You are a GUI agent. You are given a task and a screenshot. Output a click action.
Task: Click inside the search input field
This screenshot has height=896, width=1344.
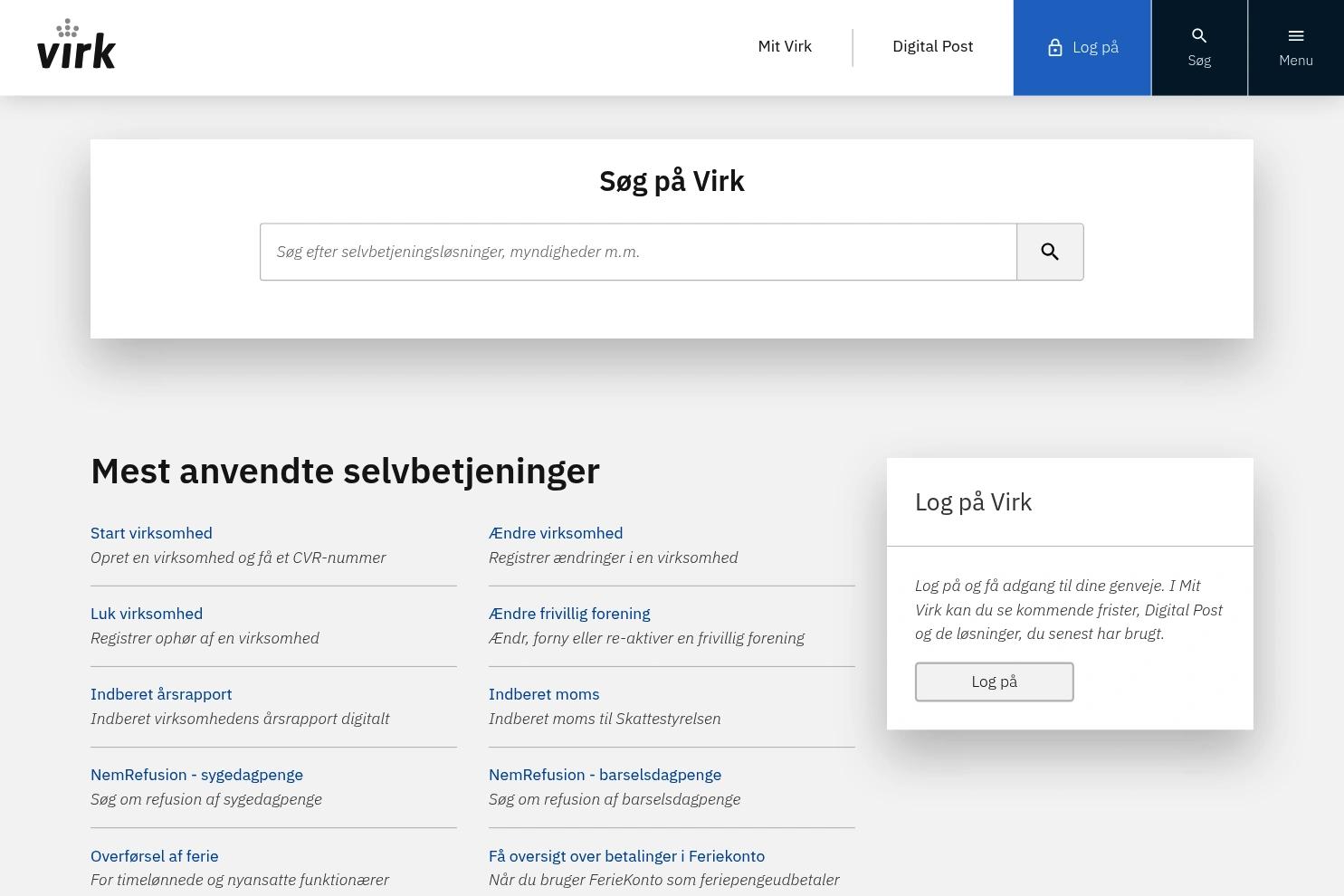click(638, 252)
